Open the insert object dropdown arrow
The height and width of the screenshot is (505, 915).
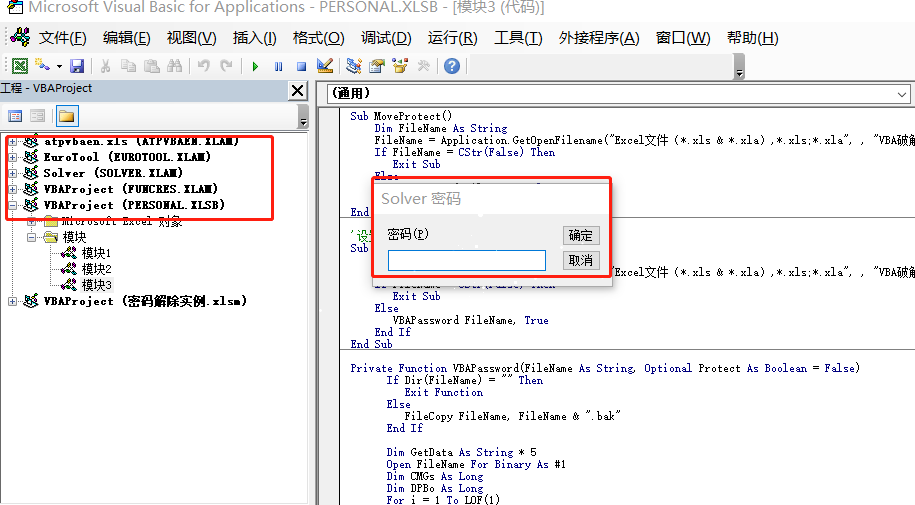(60, 67)
